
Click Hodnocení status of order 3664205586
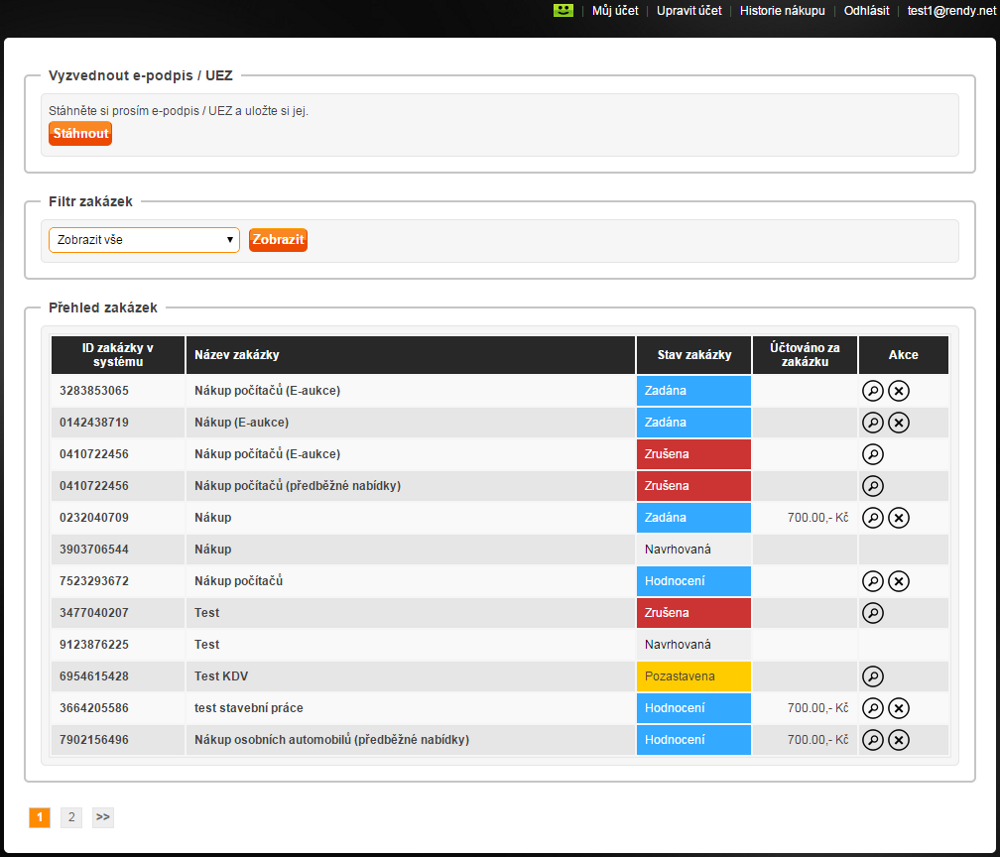coord(693,708)
